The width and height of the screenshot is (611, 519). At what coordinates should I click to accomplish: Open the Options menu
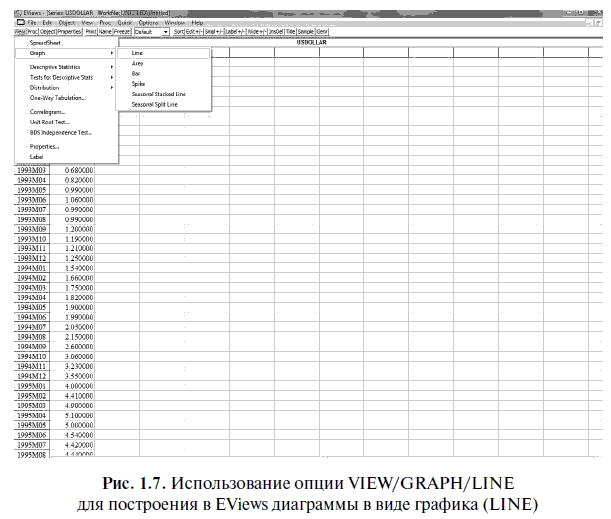[148, 23]
